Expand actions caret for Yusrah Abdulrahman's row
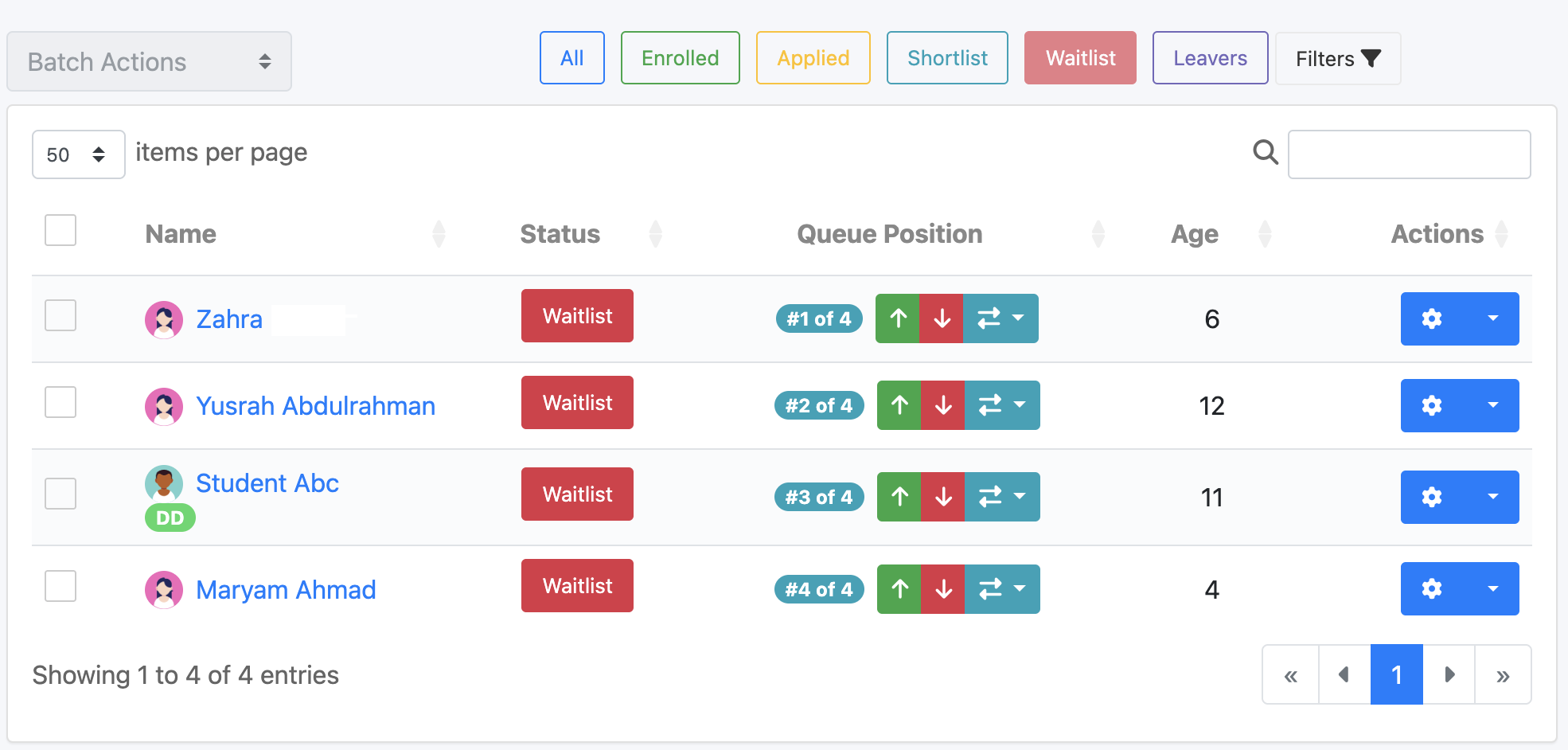 [x=1493, y=405]
